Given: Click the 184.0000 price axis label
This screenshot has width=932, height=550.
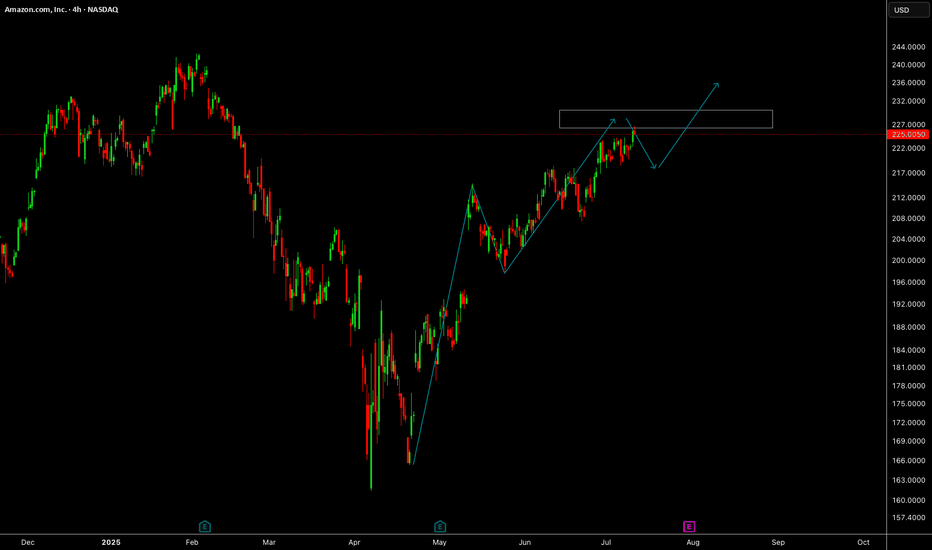Looking at the screenshot, I should pos(908,350).
